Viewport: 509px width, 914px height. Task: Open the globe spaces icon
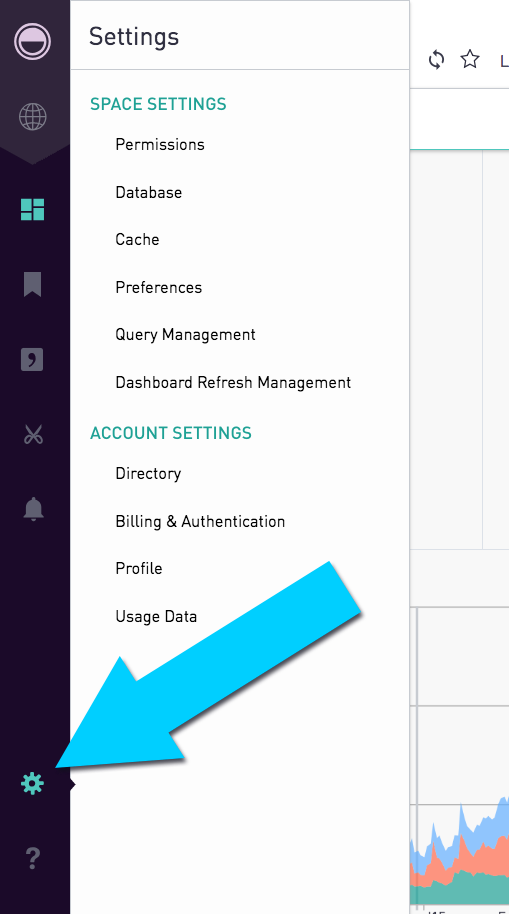pyautogui.click(x=33, y=117)
